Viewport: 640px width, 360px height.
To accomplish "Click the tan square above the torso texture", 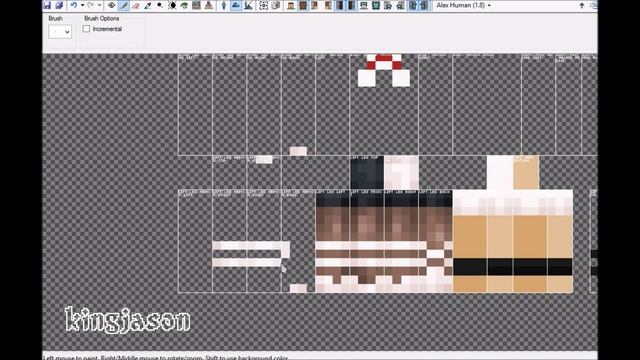I will [x=526, y=172].
